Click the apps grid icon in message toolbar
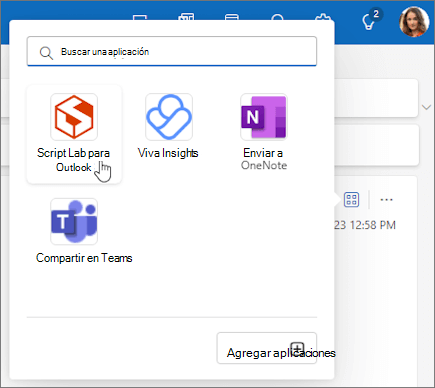Viewport: 435px width, 388px height. [x=351, y=200]
